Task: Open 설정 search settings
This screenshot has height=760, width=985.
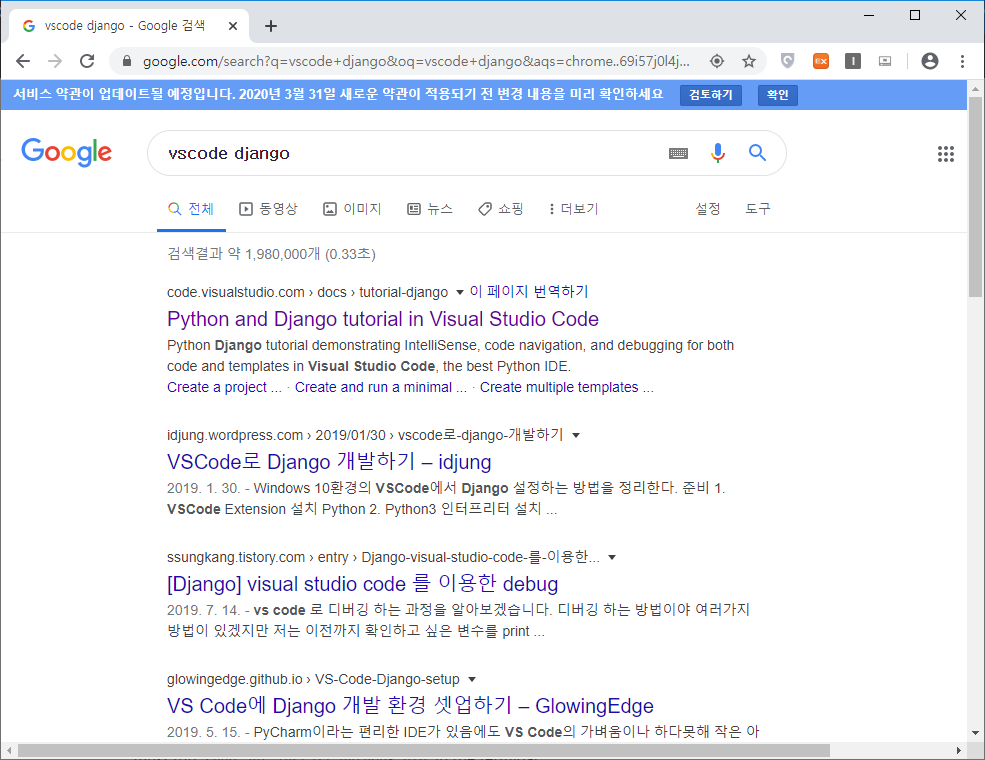Action: coord(708,209)
